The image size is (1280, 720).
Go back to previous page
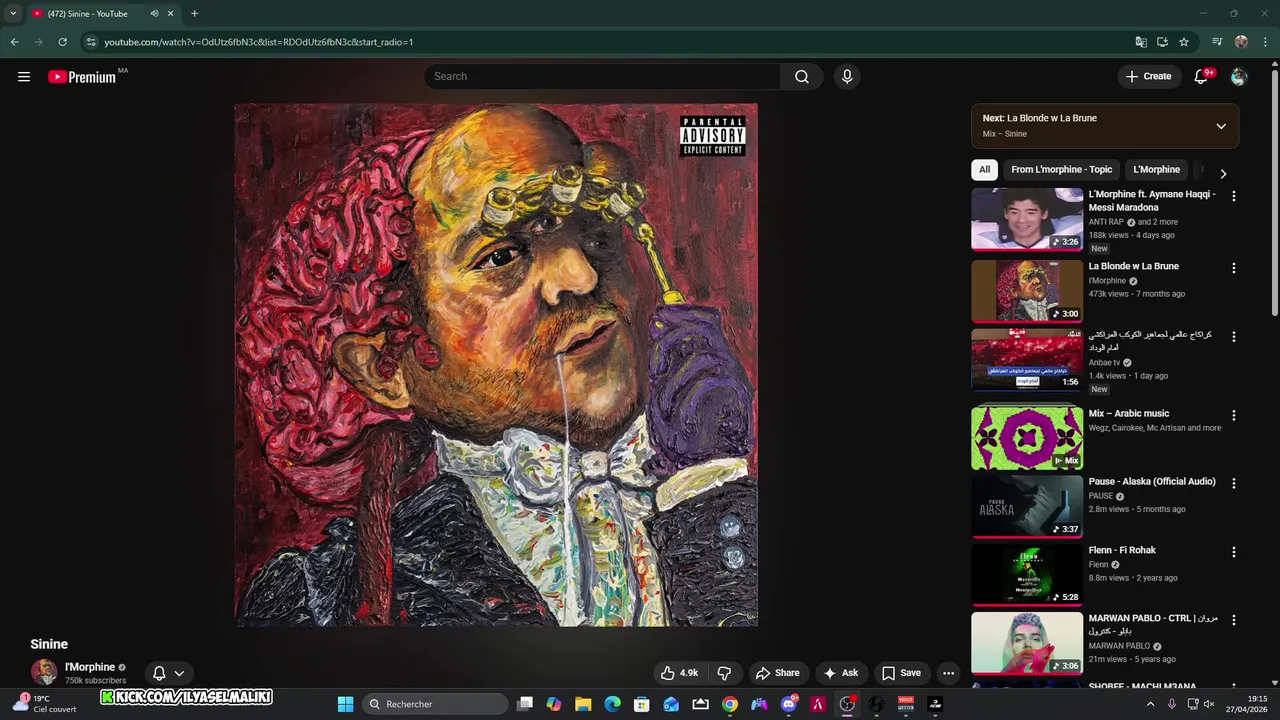click(14, 42)
